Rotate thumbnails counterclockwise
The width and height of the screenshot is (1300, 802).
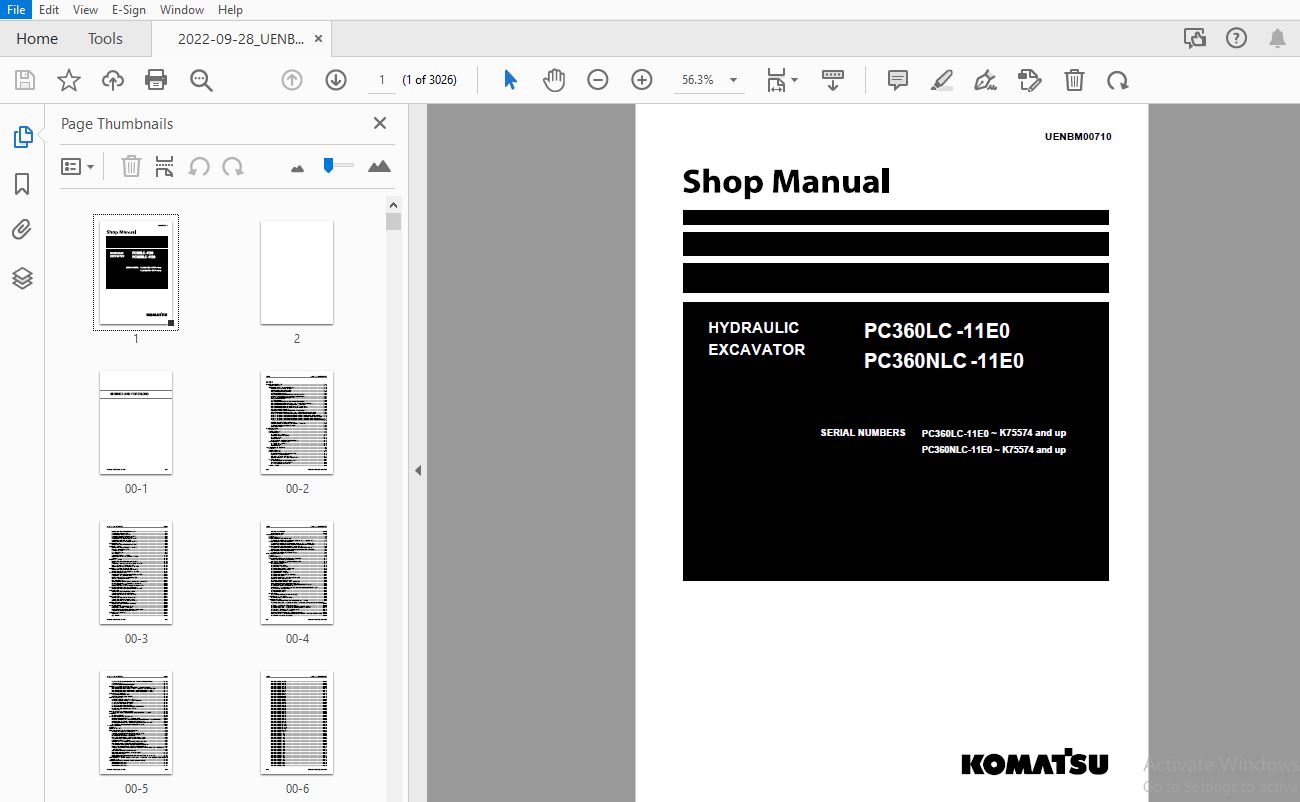(x=199, y=166)
